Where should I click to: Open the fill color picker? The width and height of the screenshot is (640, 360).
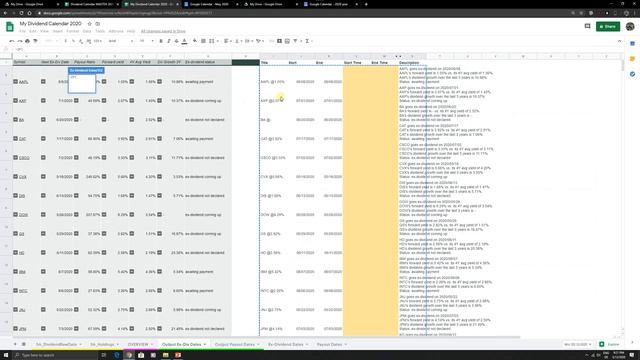(195, 41)
